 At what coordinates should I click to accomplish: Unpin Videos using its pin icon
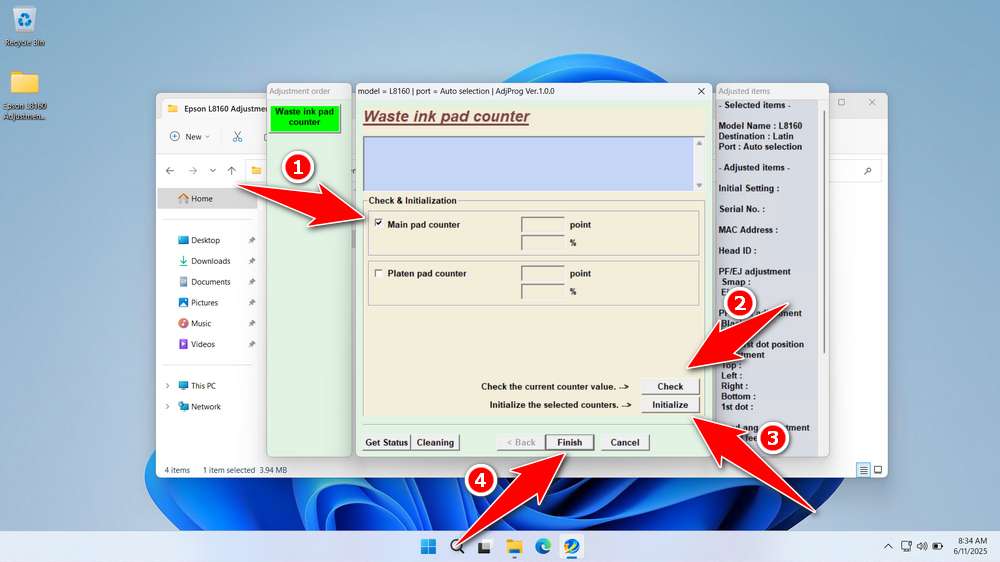(252, 344)
